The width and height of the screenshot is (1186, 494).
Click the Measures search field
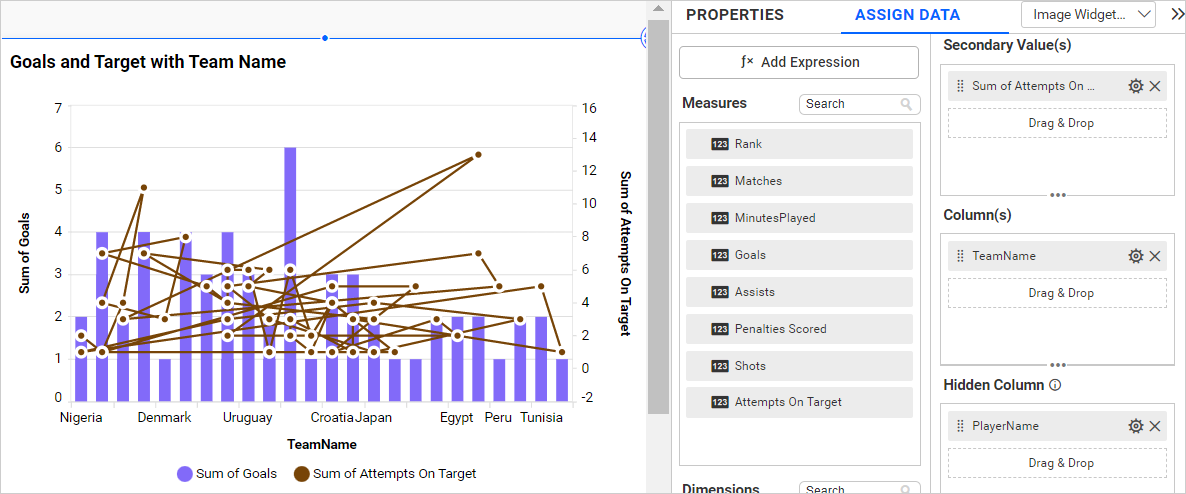850,104
